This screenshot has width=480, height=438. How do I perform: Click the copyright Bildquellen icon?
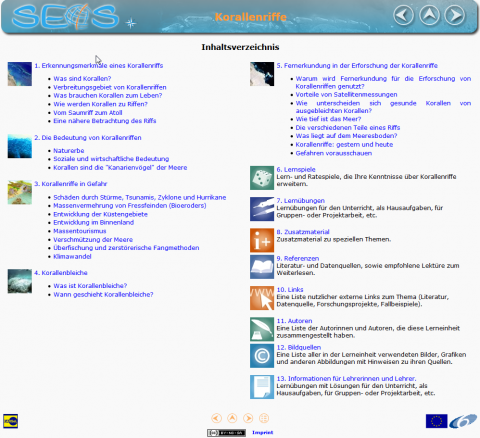point(262,356)
